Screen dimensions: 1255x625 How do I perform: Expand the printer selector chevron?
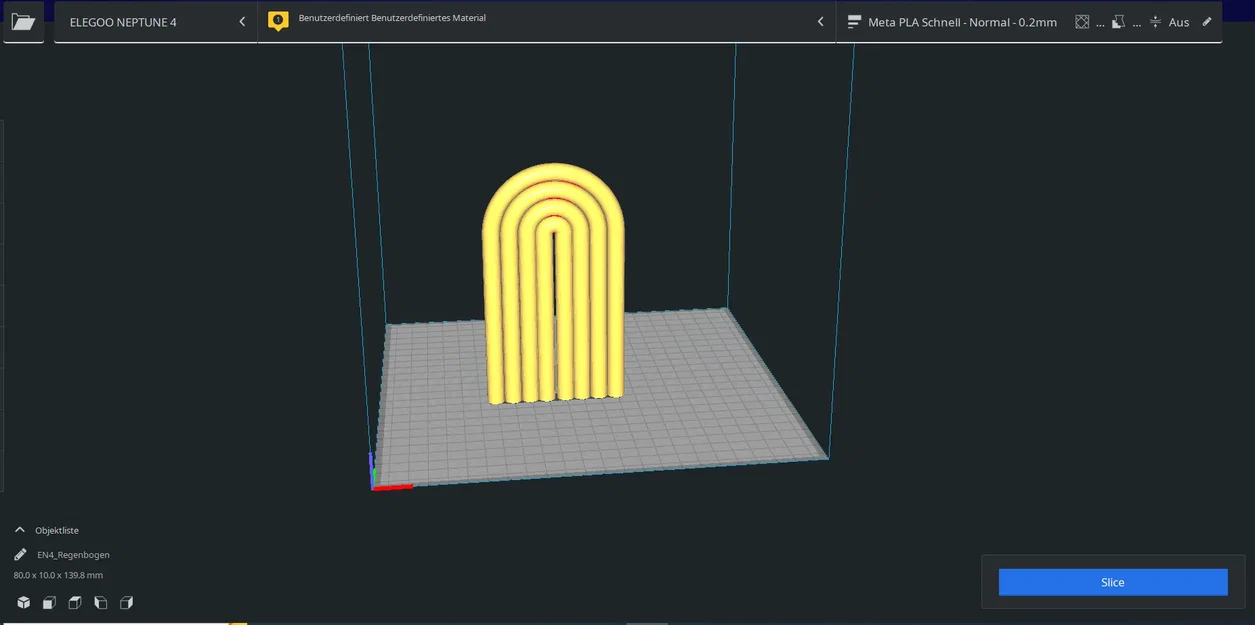[242, 22]
